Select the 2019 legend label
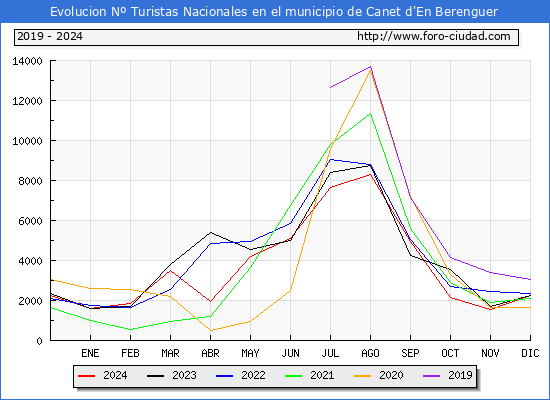Image resolution: width=550 pixels, height=400 pixels. pos(460,375)
